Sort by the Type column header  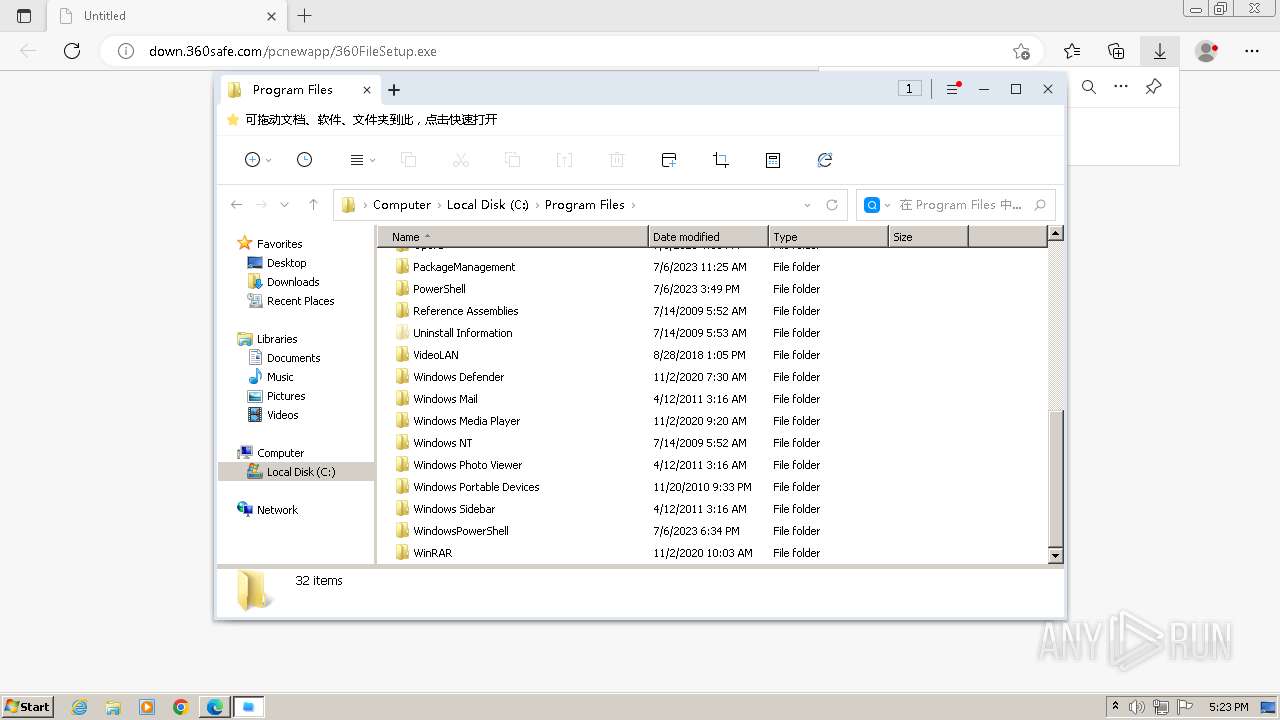(828, 237)
